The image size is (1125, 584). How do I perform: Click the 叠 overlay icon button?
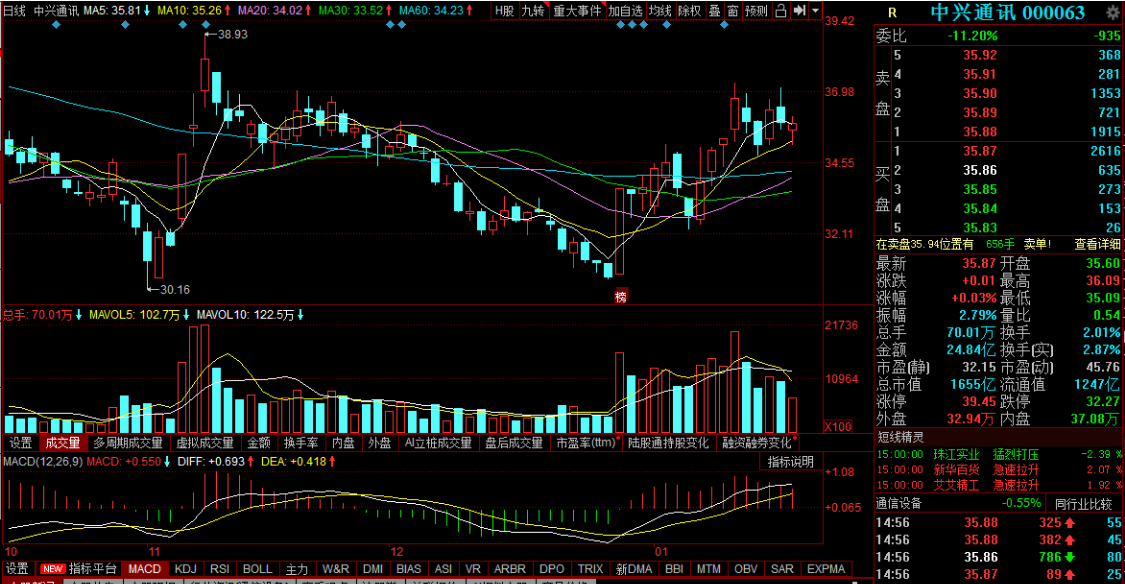point(714,11)
